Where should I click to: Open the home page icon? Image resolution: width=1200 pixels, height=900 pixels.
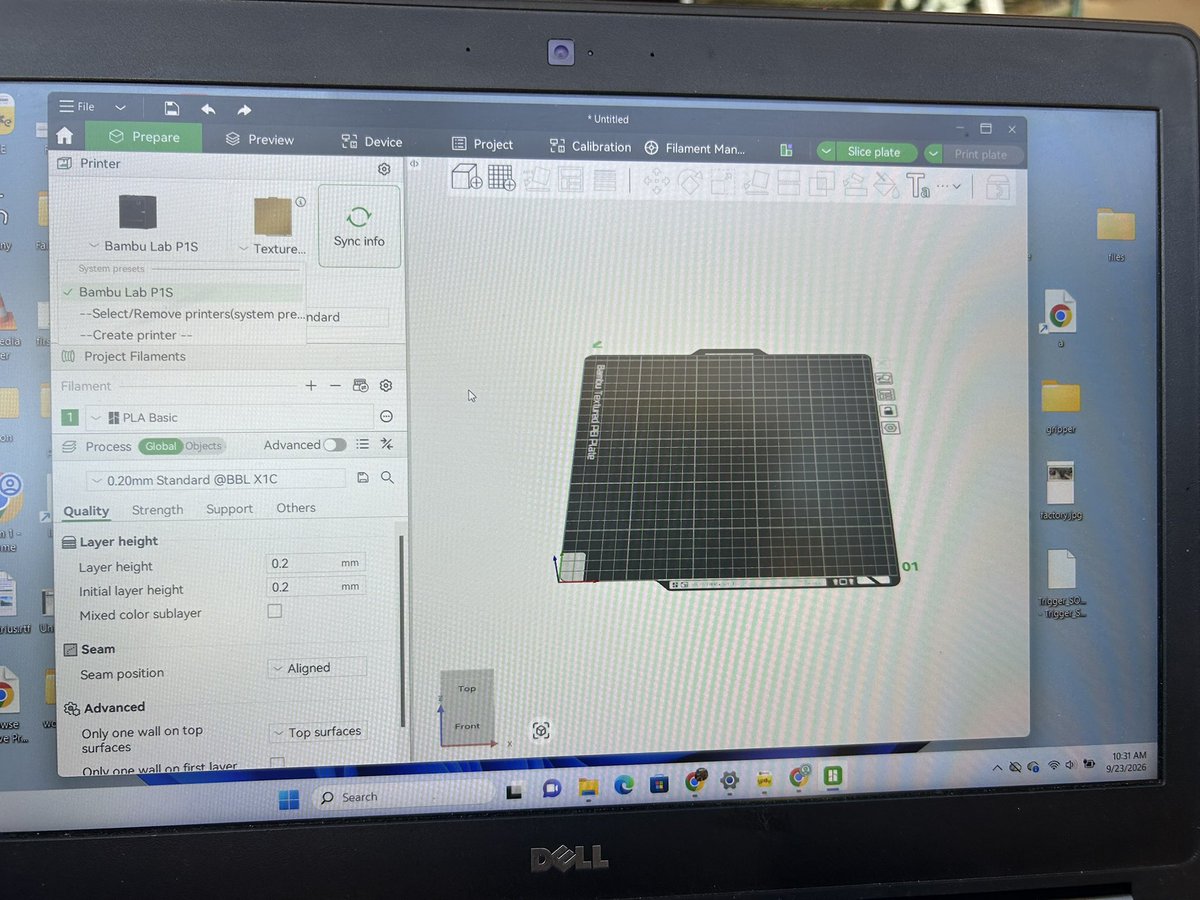point(65,136)
